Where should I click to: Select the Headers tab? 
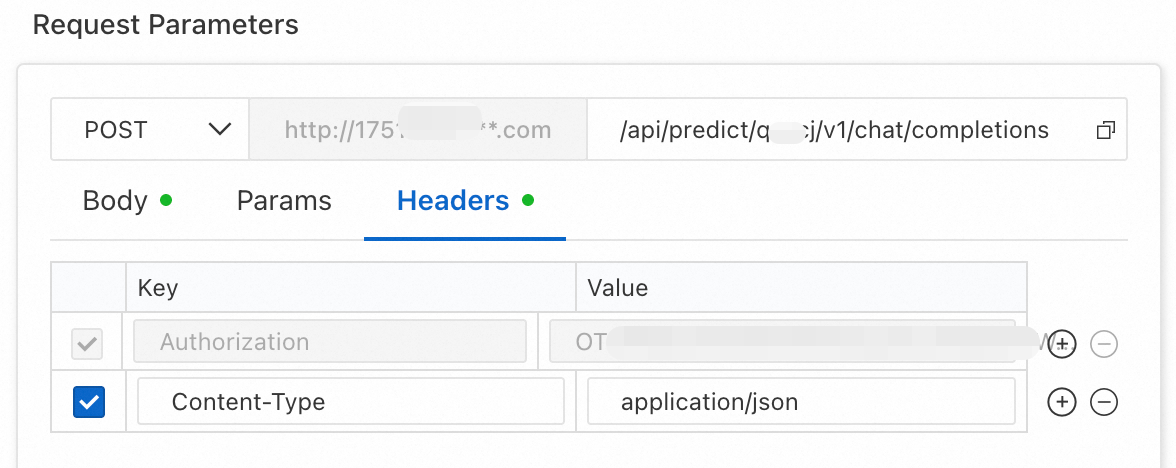tap(453, 201)
